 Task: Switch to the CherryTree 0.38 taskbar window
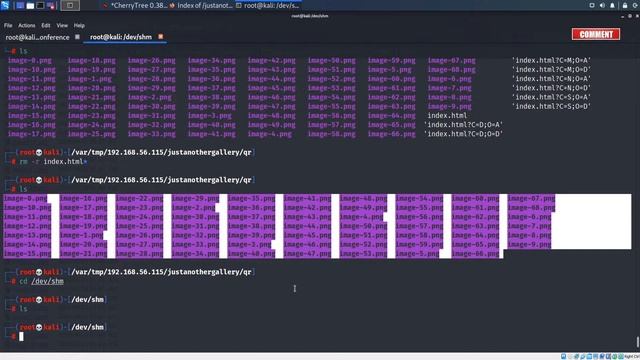point(135,6)
